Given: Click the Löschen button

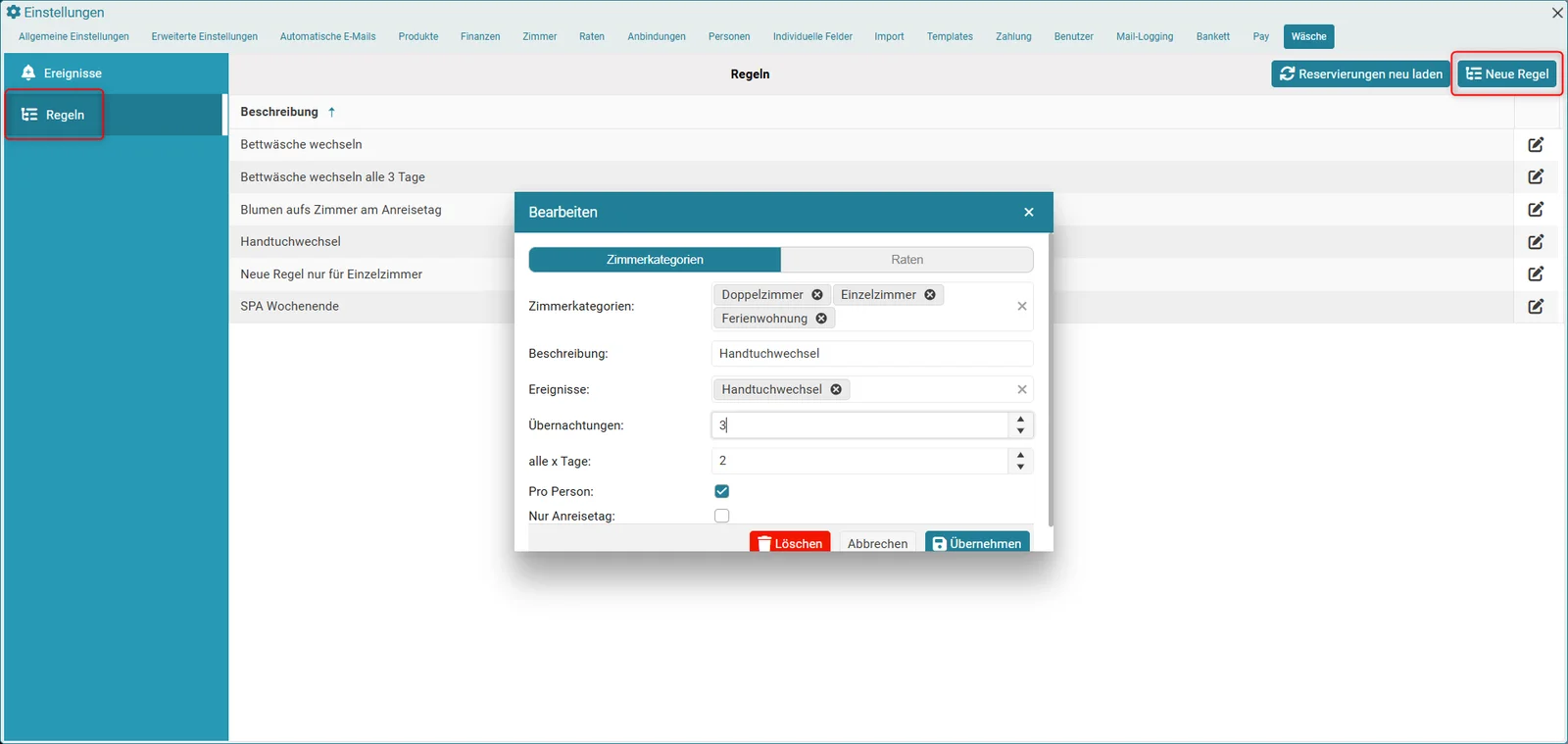Looking at the screenshot, I should pyautogui.click(x=790, y=543).
